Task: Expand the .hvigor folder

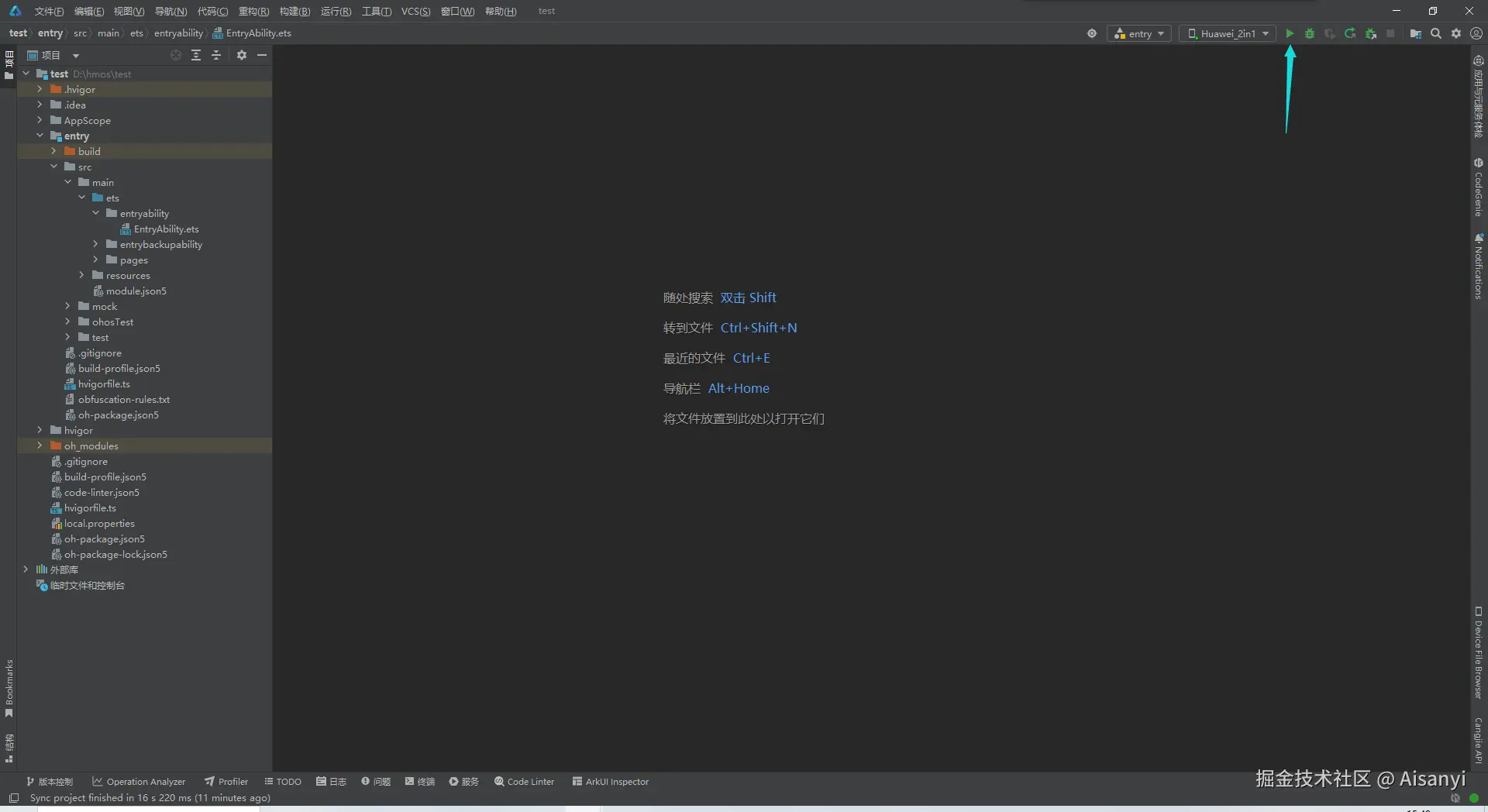Action: (40, 89)
